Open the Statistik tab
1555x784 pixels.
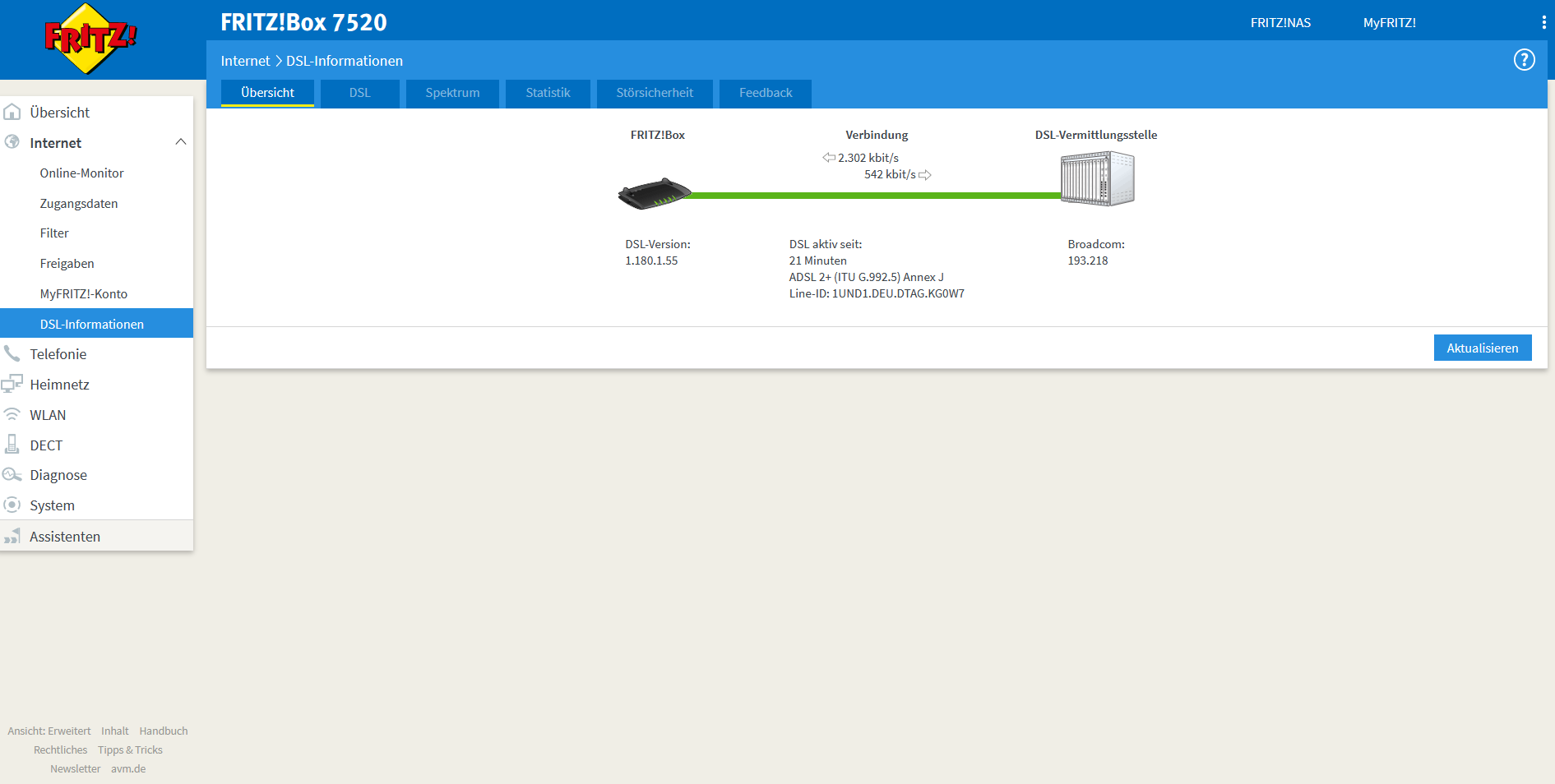point(548,93)
